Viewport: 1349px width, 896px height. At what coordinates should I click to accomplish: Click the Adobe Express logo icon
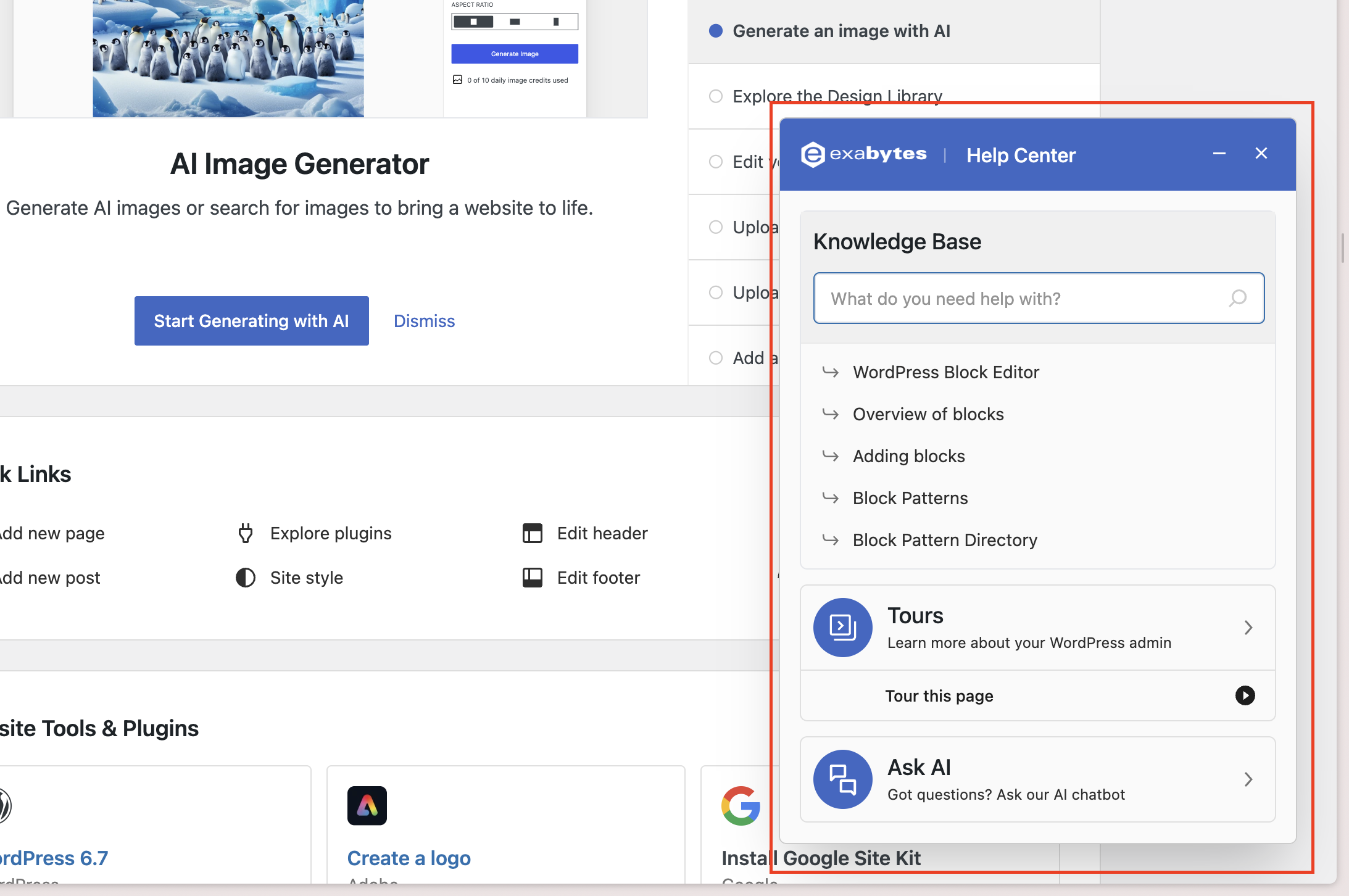click(x=367, y=805)
